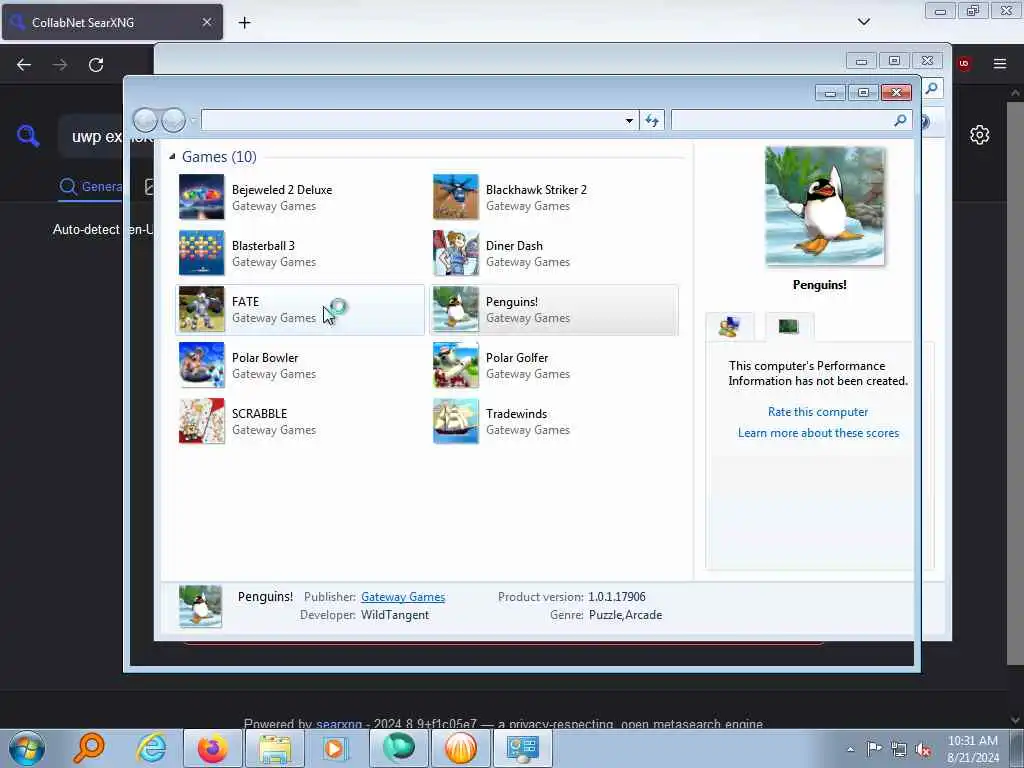Click the uBlock Origin extension icon

(964, 63)
